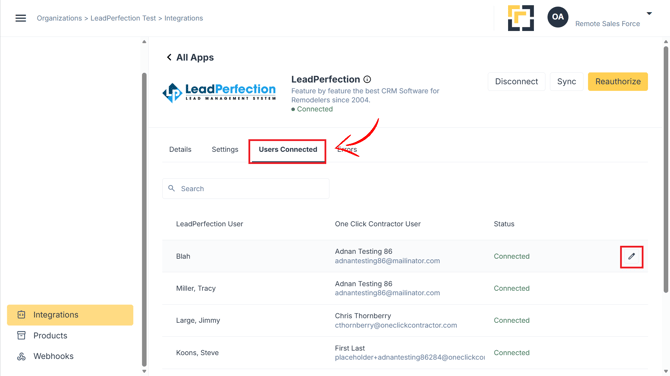Click Connected status for Koons, Steve
This screenshot has height=376, width=670.
[511, 352]
